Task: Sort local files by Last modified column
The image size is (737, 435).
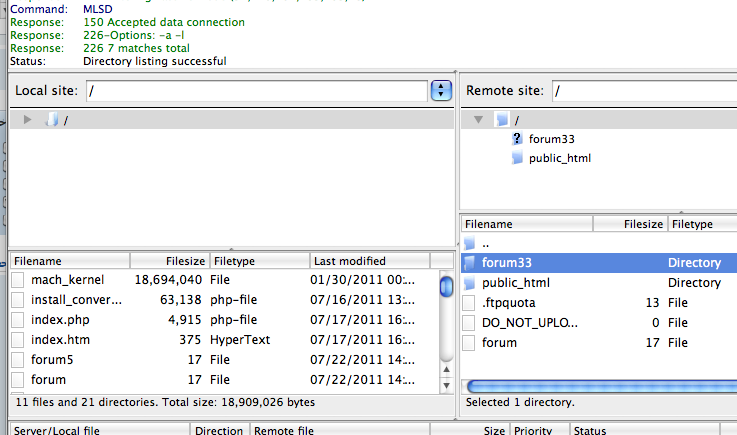Action: click(x=370, y=261)
